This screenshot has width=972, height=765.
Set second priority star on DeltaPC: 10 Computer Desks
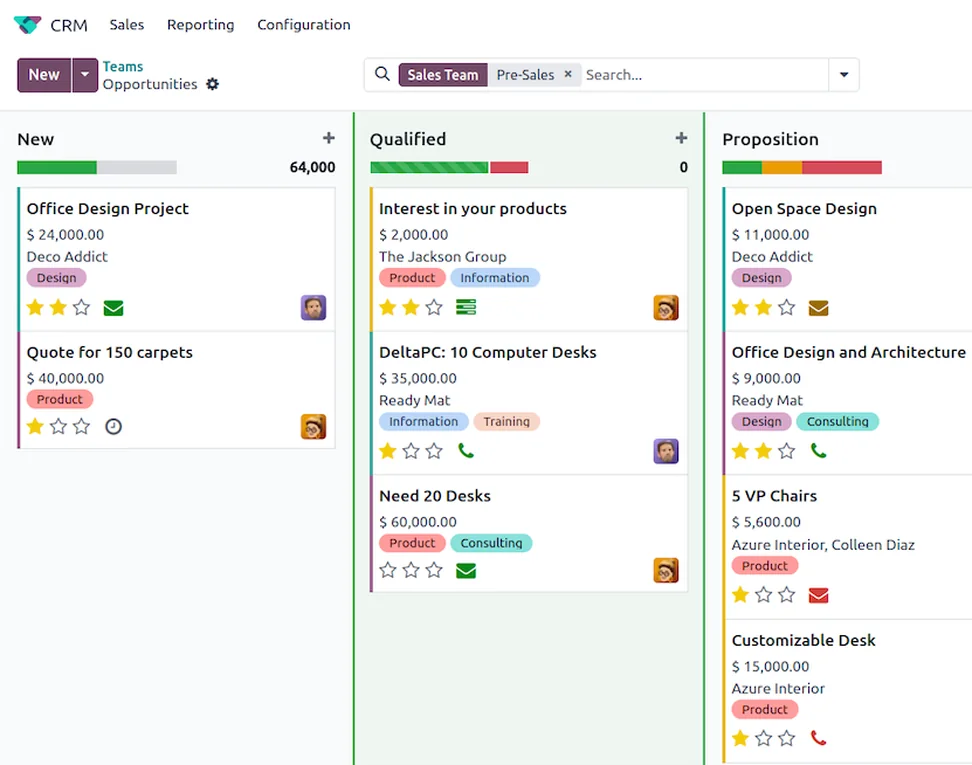pos(411,451)
